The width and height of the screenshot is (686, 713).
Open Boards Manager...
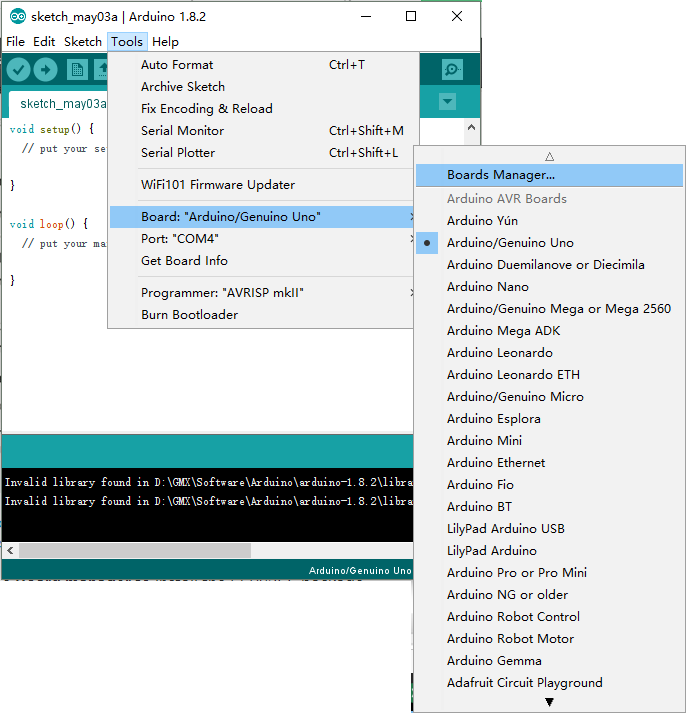[549, 175]
